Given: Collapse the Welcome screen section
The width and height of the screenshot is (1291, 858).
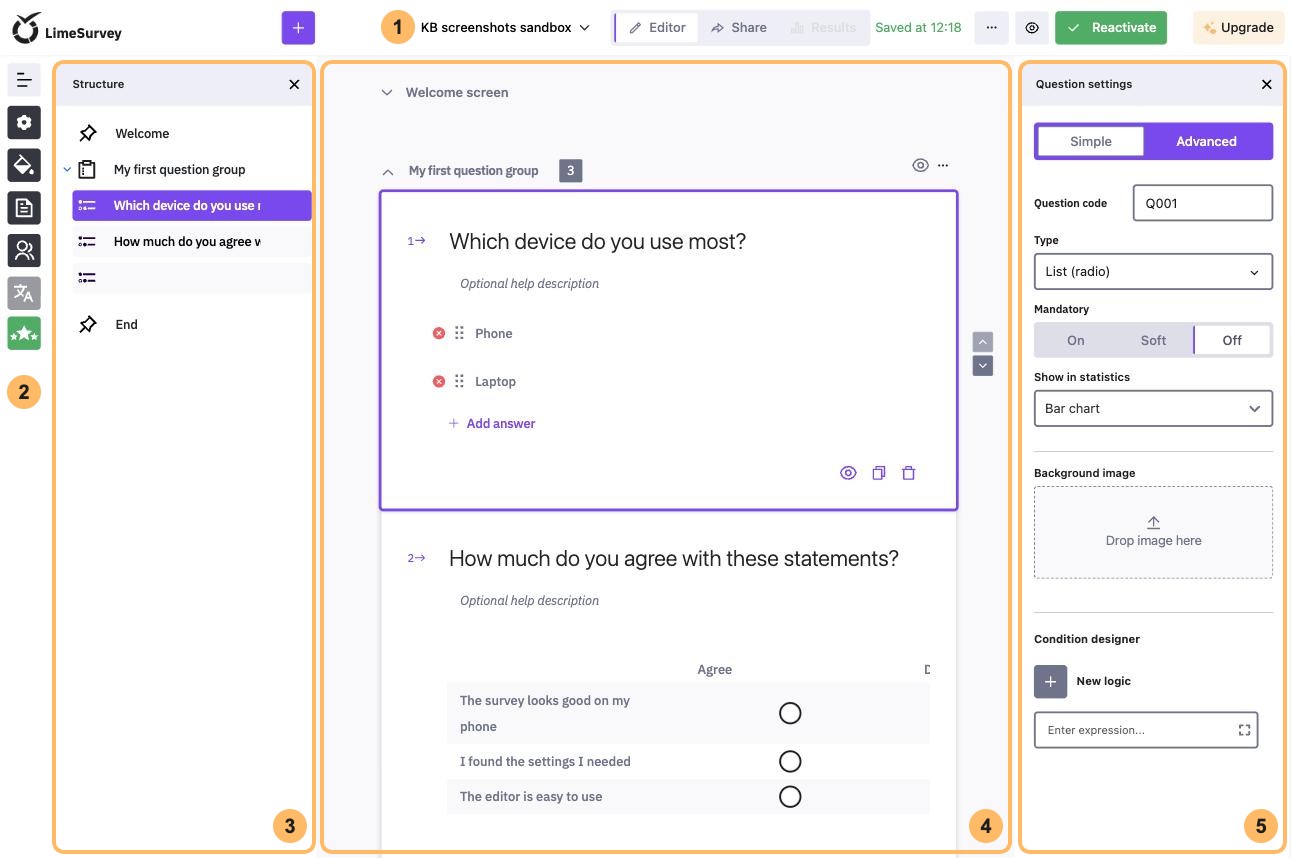Looking at the screenshot, I should pos(386,93).
